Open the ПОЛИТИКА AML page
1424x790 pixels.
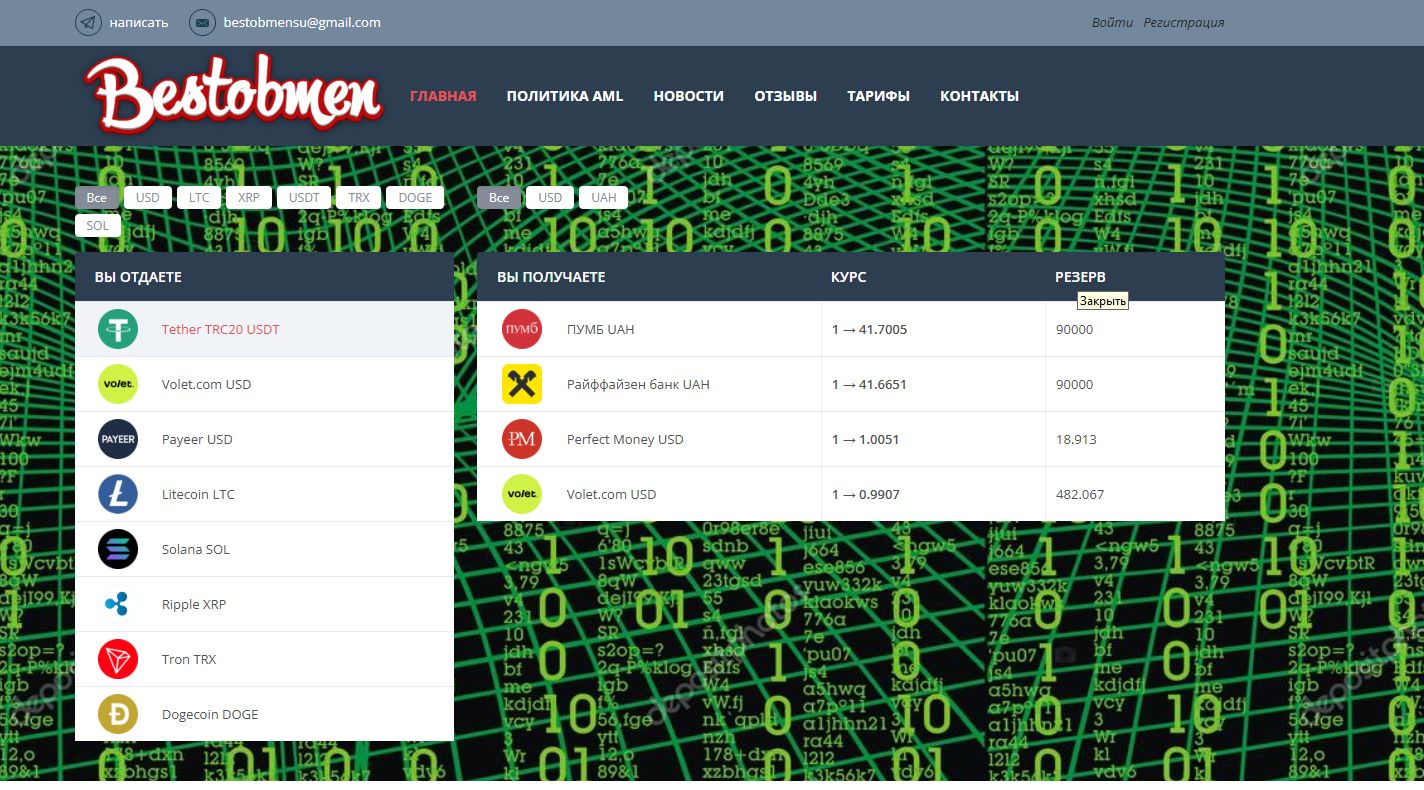[x=565, y=96]
